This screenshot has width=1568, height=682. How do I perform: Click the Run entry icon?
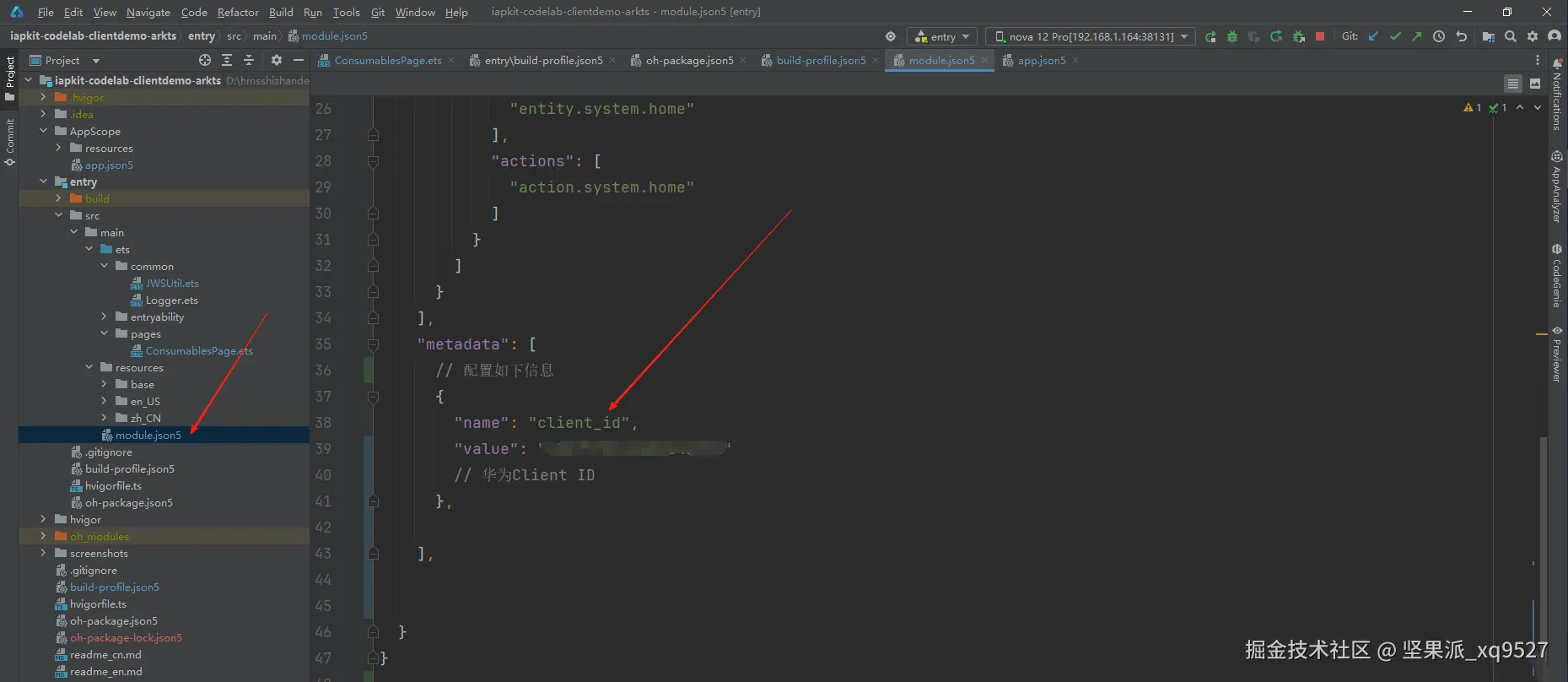pyautogui.click(x=1210, y=36)
